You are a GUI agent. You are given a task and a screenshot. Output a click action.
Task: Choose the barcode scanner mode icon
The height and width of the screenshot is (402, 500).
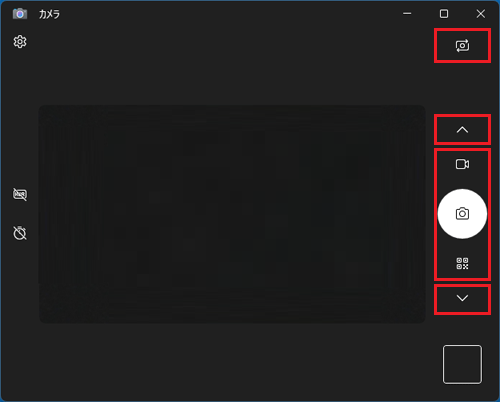[462, 263]
